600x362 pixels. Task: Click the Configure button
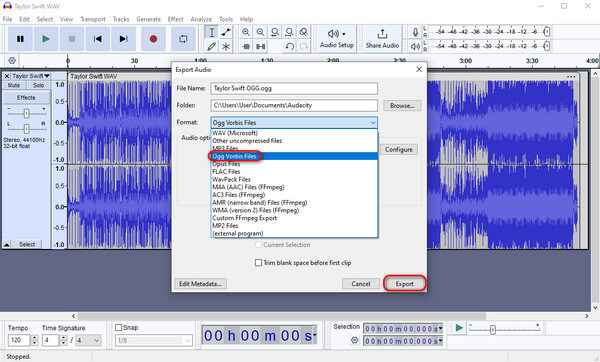click(x=399, y=150)
